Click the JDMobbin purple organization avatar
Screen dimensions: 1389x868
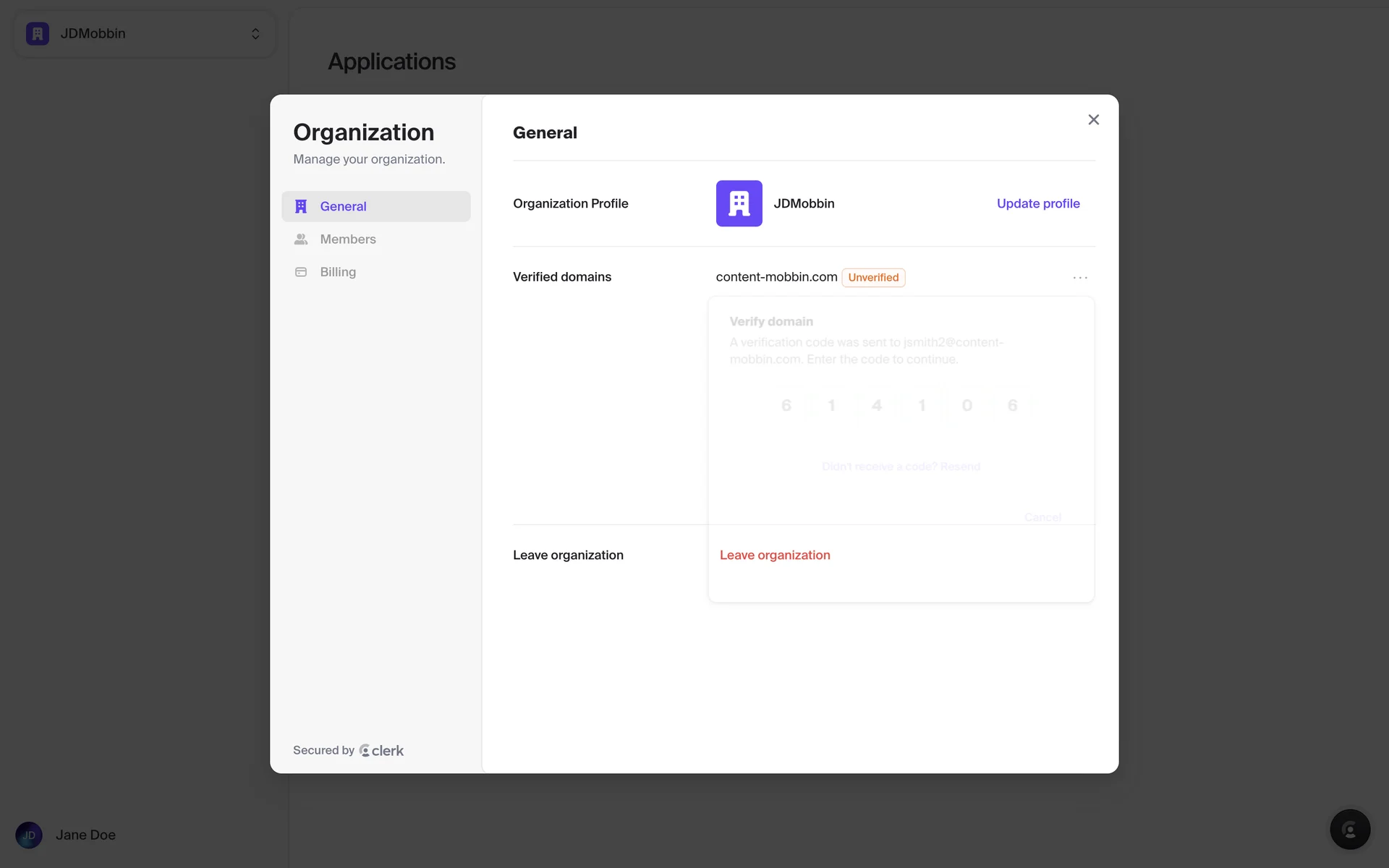(739, 203)
